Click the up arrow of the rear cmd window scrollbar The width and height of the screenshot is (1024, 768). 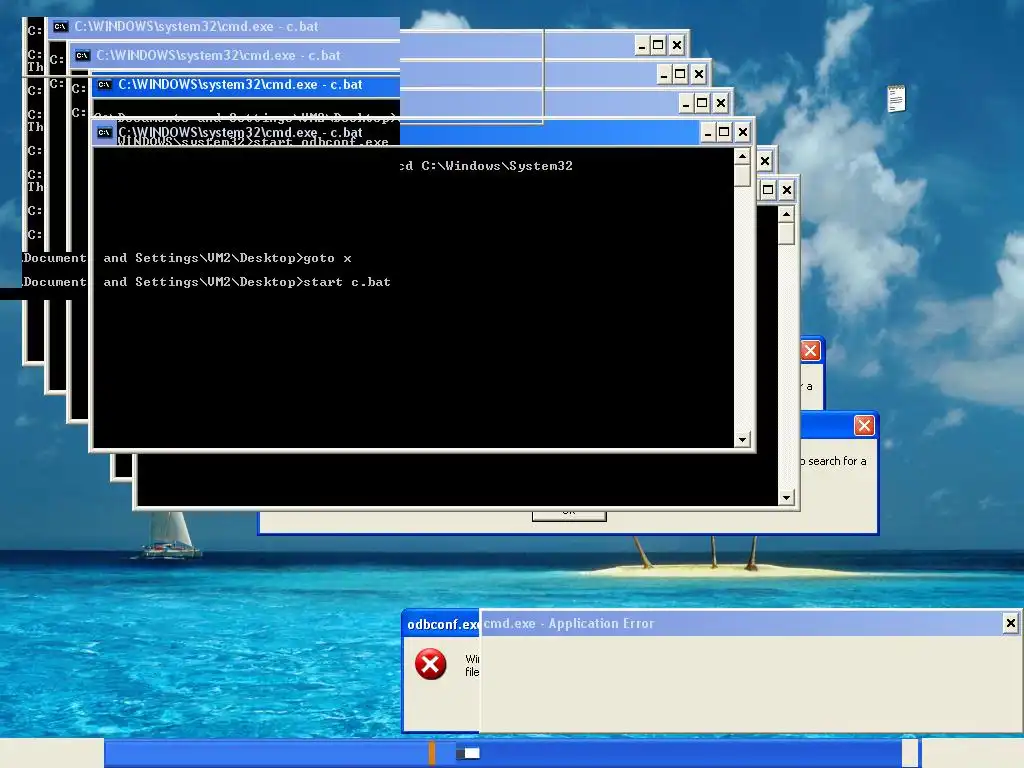[786, 214]
